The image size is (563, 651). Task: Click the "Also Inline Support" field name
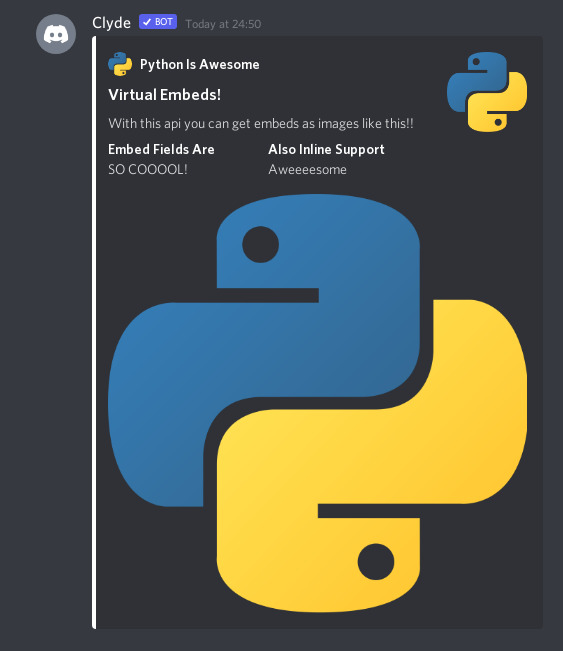click(x=326, y=149)
